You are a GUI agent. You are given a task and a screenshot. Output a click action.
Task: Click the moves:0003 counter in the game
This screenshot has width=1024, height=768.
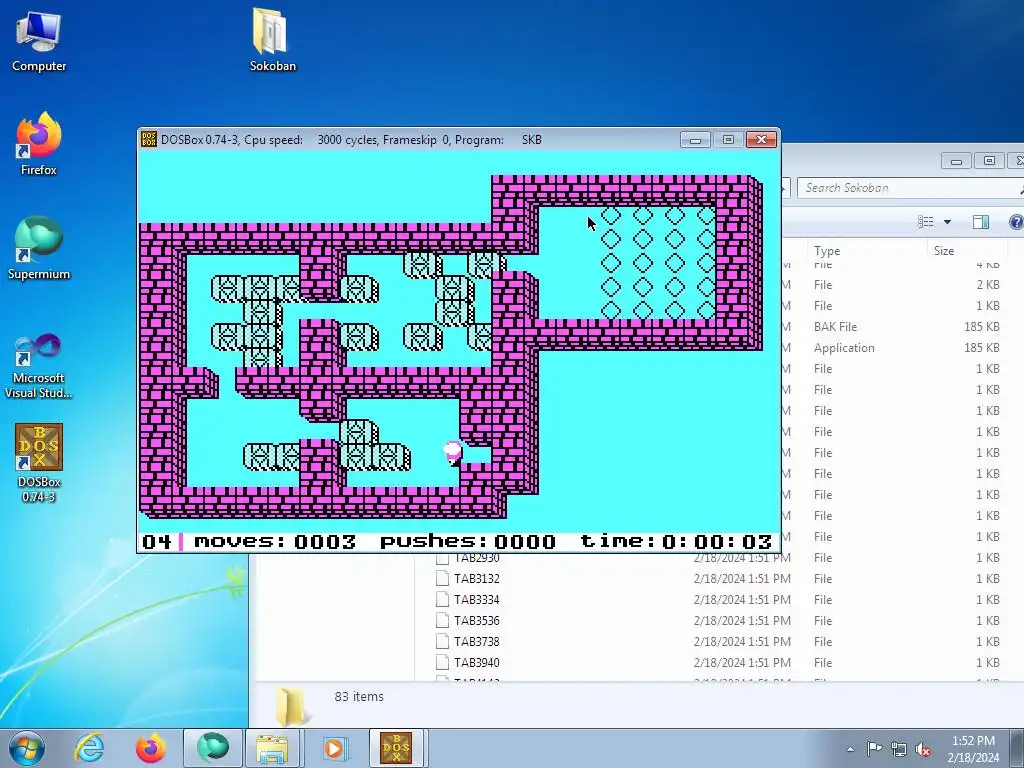tap(275, 541)
